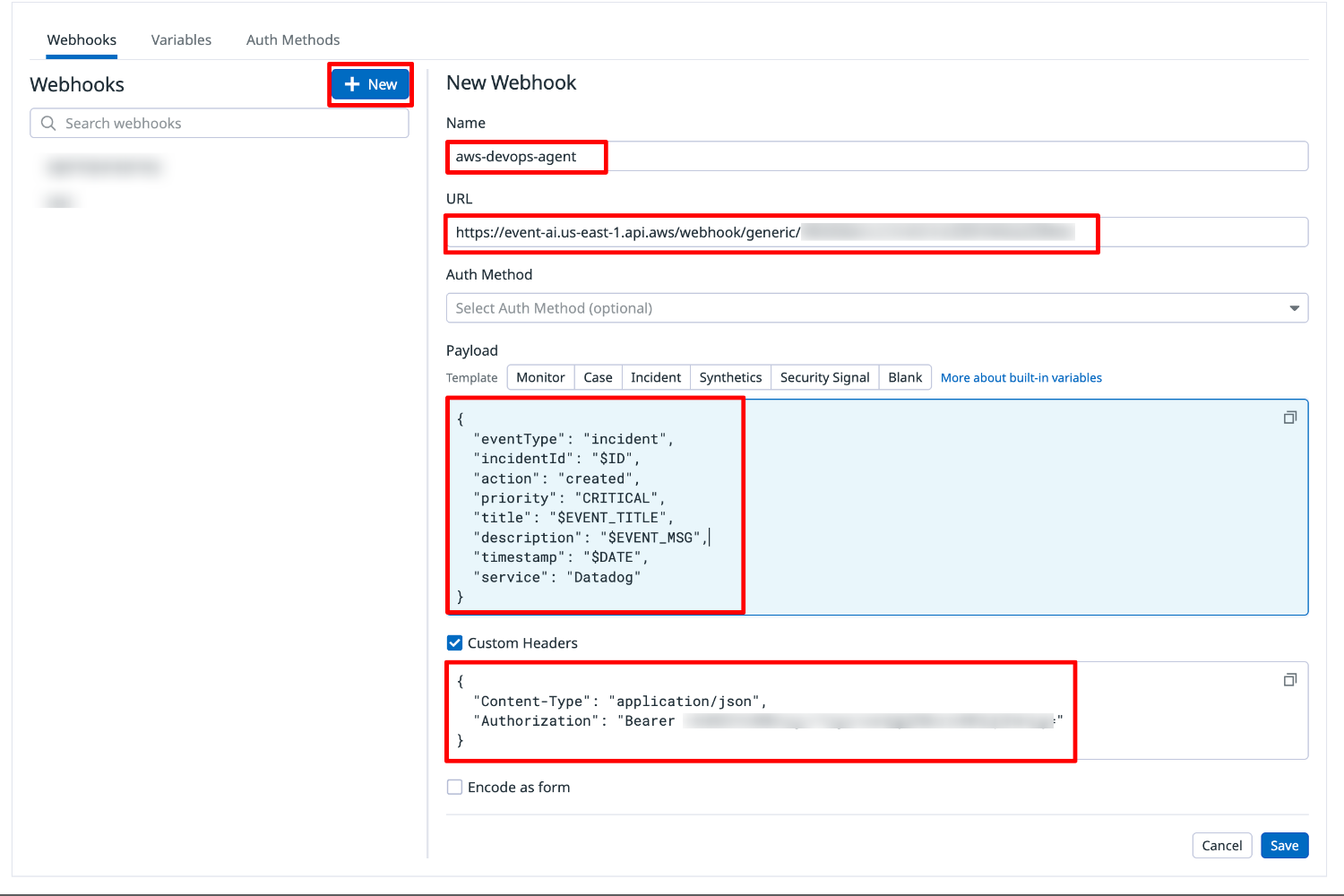1344x896 pixels.
Task: Apply the Security Signal payload template
Action: pyautogui.click(x=824, y=378)
